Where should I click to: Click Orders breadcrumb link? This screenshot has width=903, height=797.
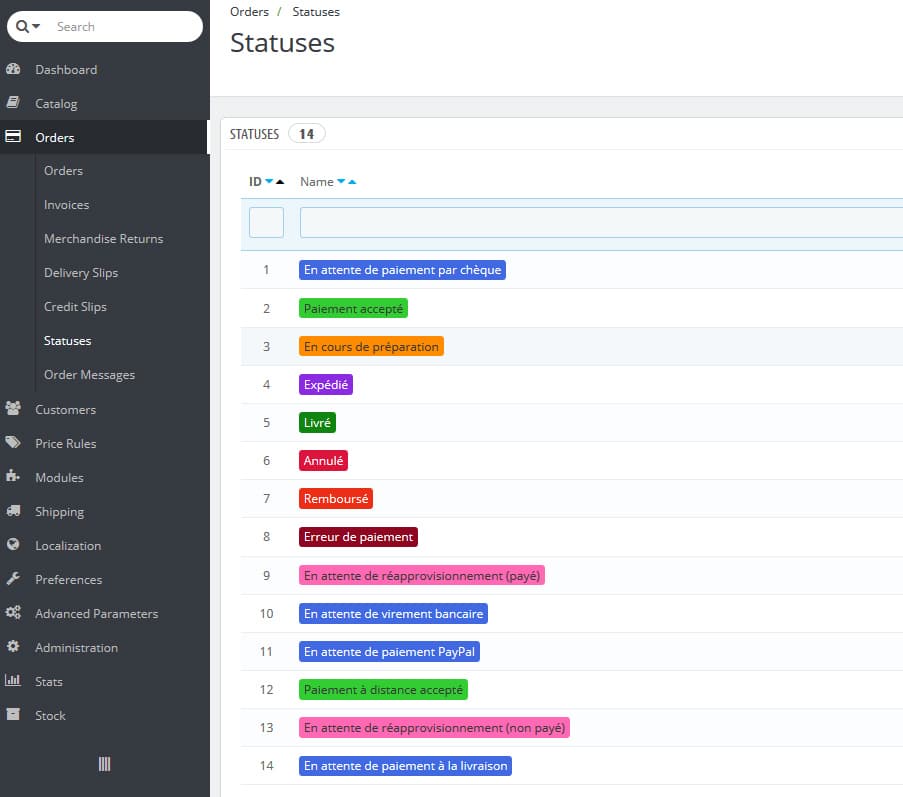click(x=249, y=12)
